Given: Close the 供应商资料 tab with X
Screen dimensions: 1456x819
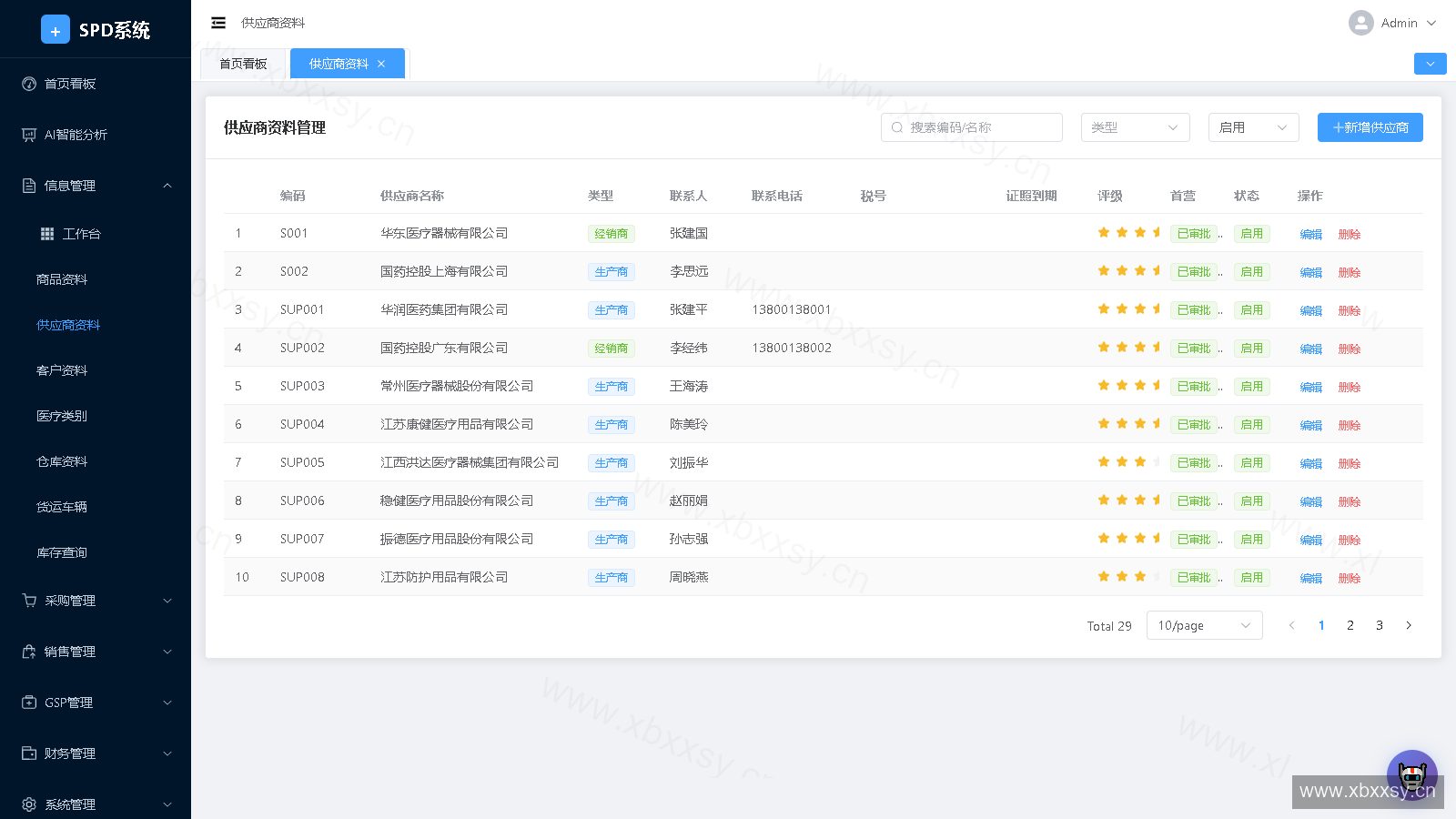Looking at the screenshot, I should (381, 64).
